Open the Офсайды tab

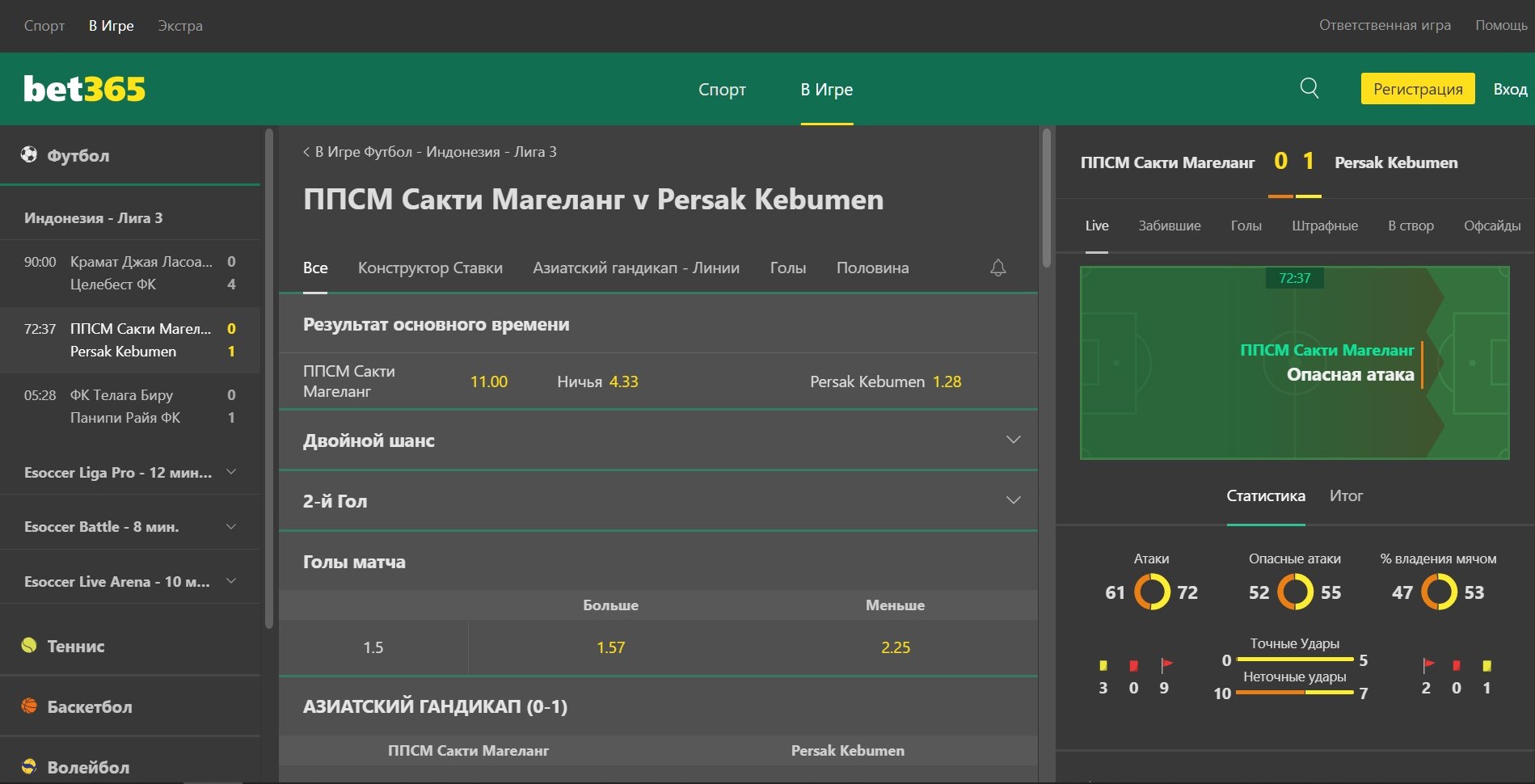coord(1492,226)
